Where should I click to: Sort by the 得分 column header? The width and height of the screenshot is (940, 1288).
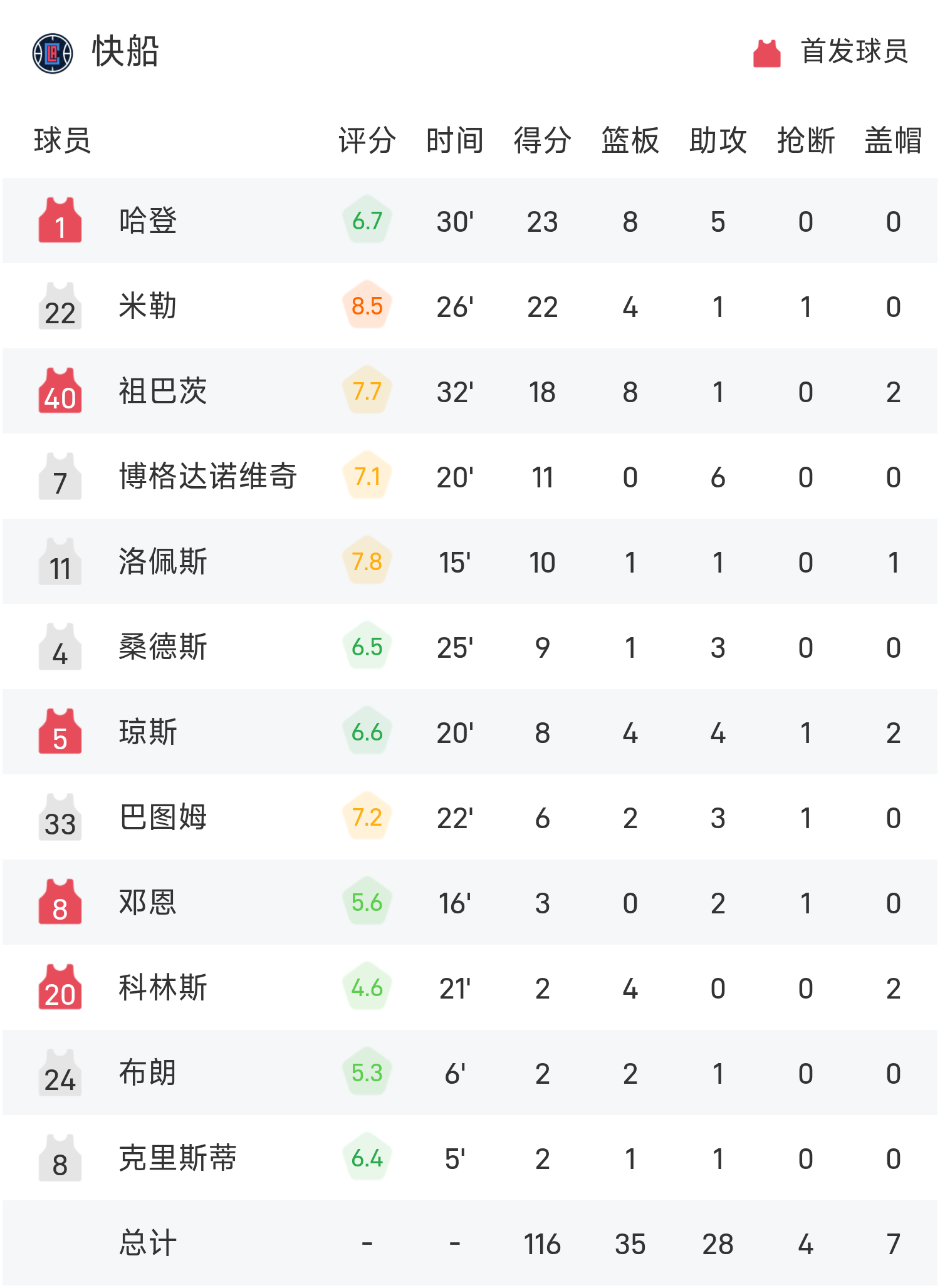[542, 140]
